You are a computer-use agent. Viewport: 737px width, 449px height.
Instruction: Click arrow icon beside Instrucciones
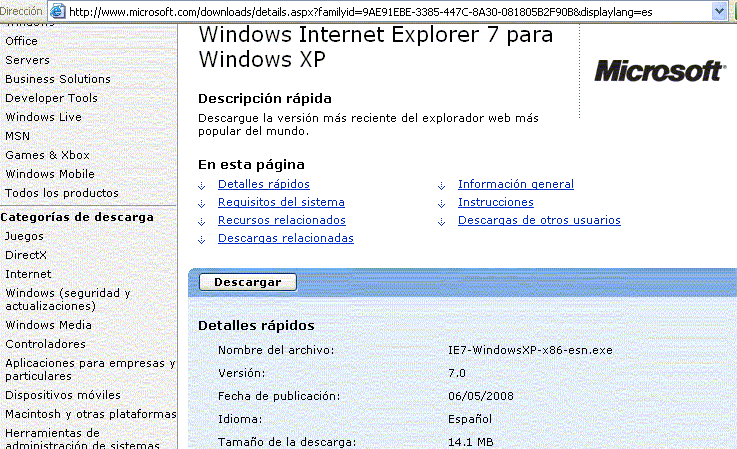tap(441, 204)
